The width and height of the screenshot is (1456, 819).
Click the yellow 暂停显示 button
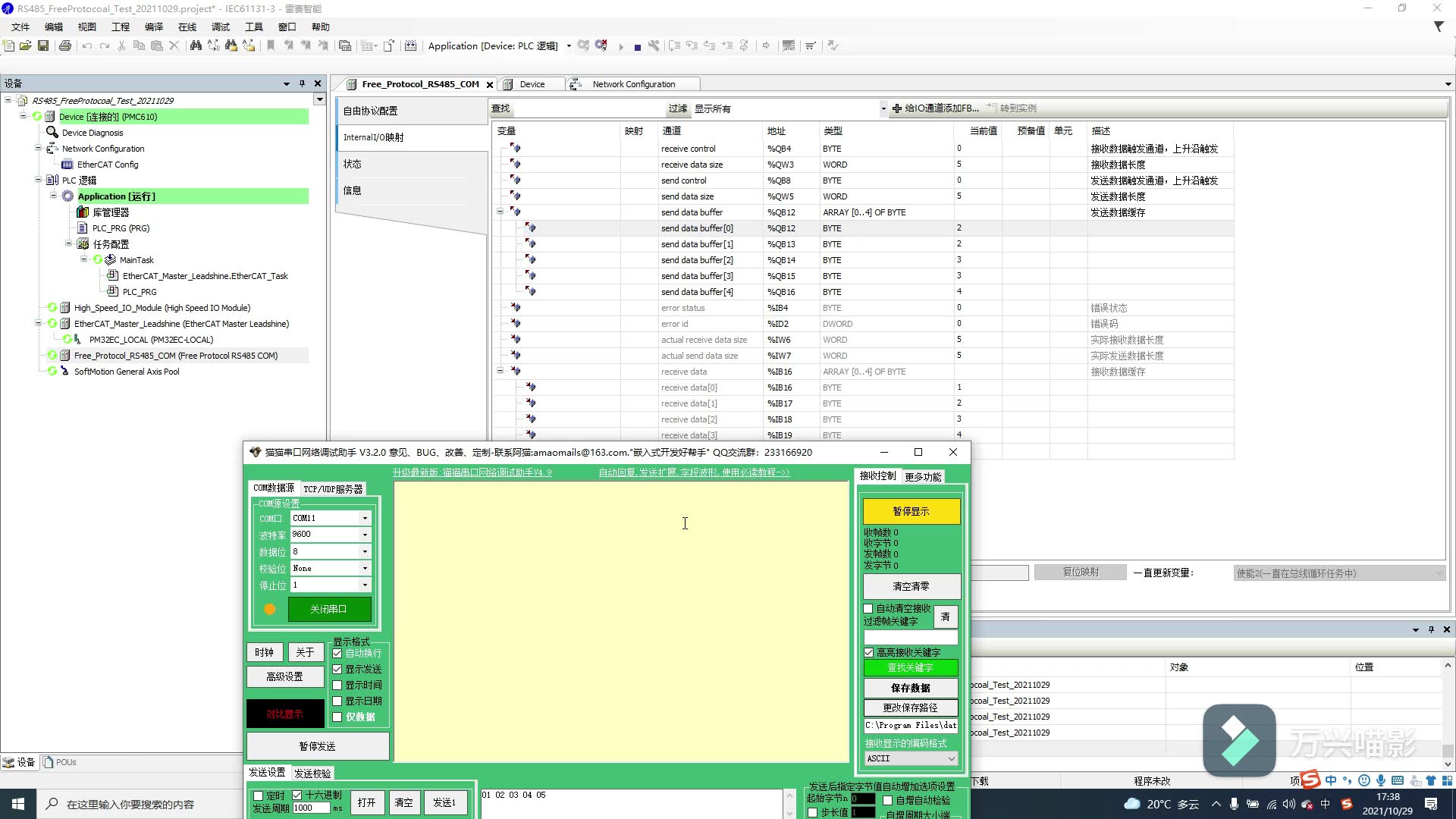911,511
